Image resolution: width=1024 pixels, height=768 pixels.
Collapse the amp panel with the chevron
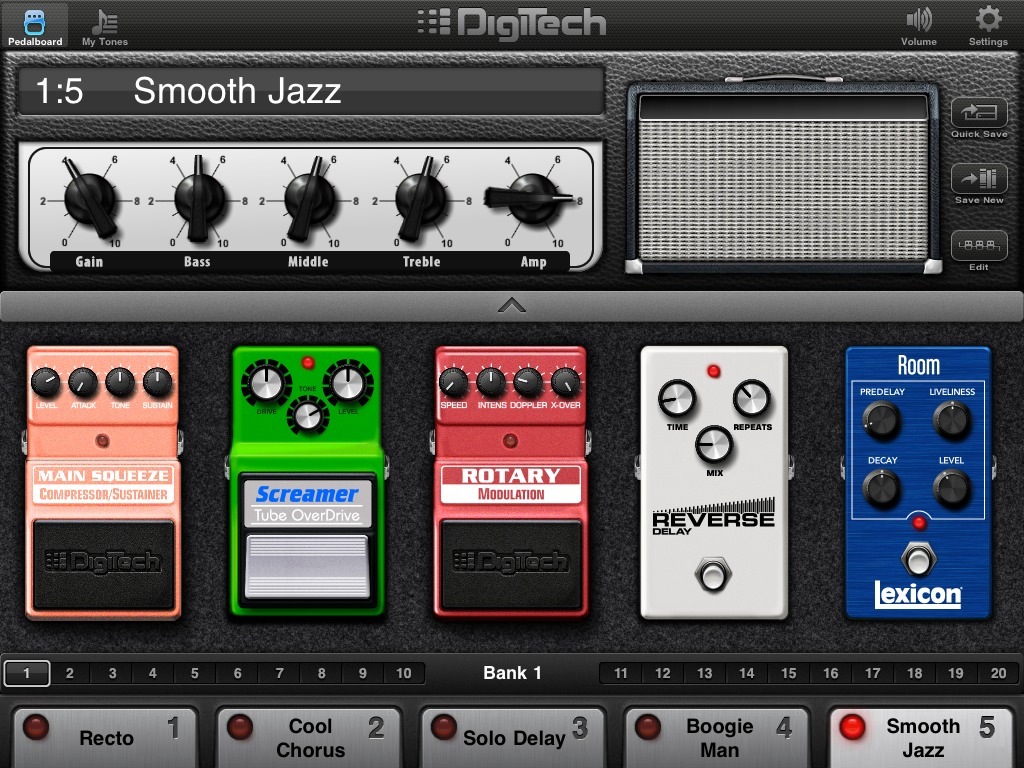tap(511, 306)
